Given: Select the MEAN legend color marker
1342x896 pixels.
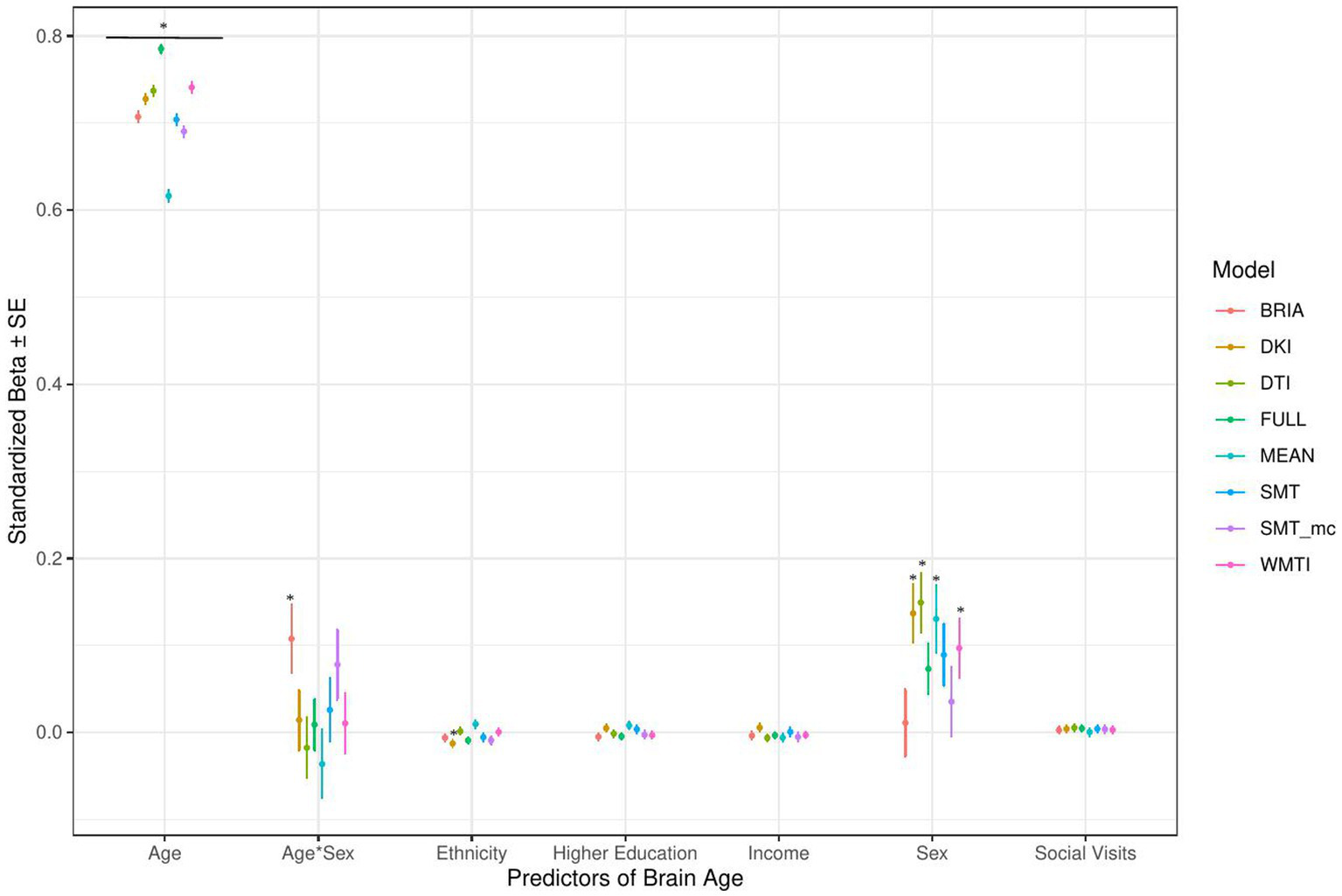Looking at the screenshot, I should coord(1230,455).
